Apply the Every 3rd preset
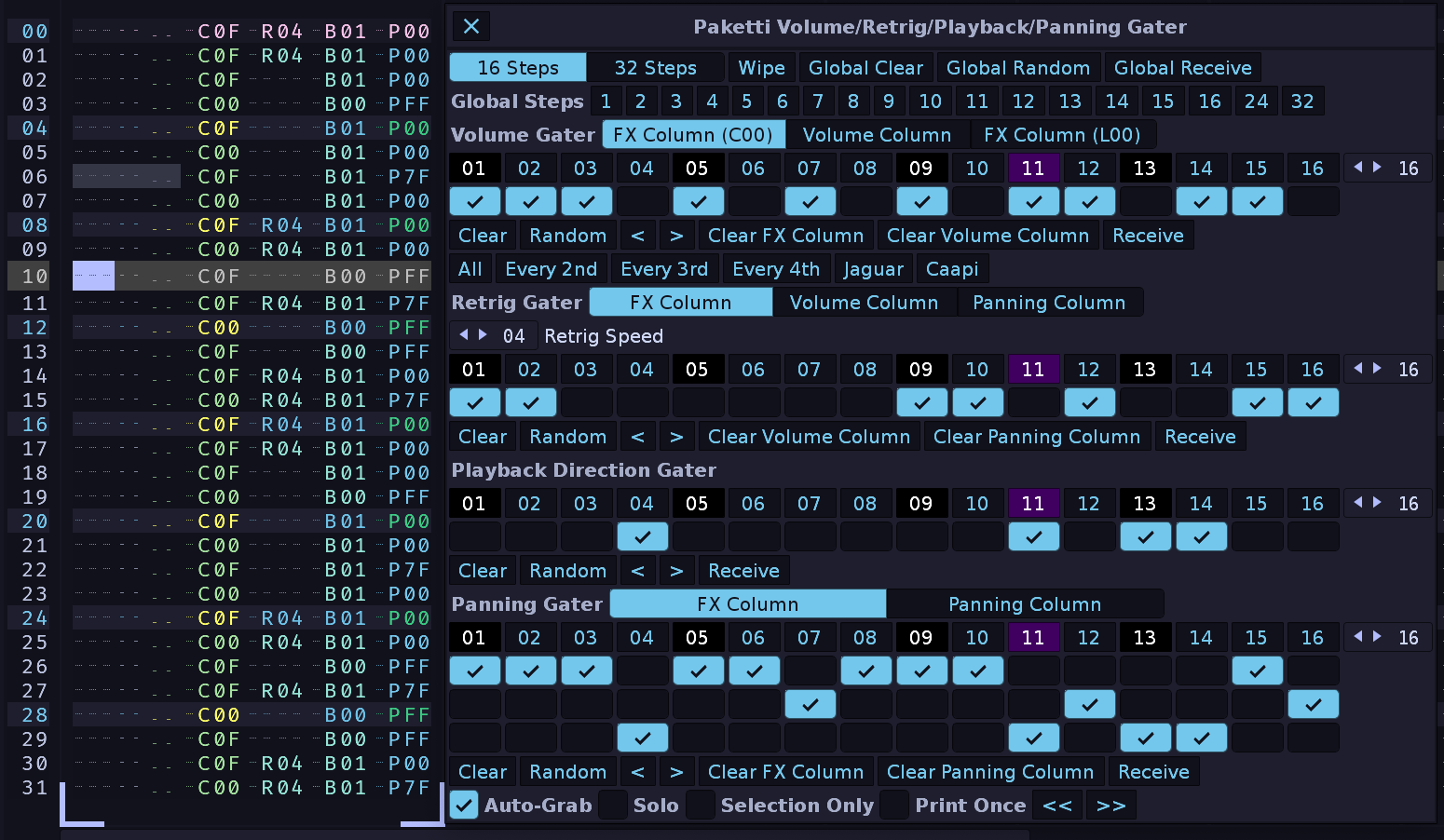Image resolution: width=1444 pixels, height=840 pixels. (x=664, y=269)
